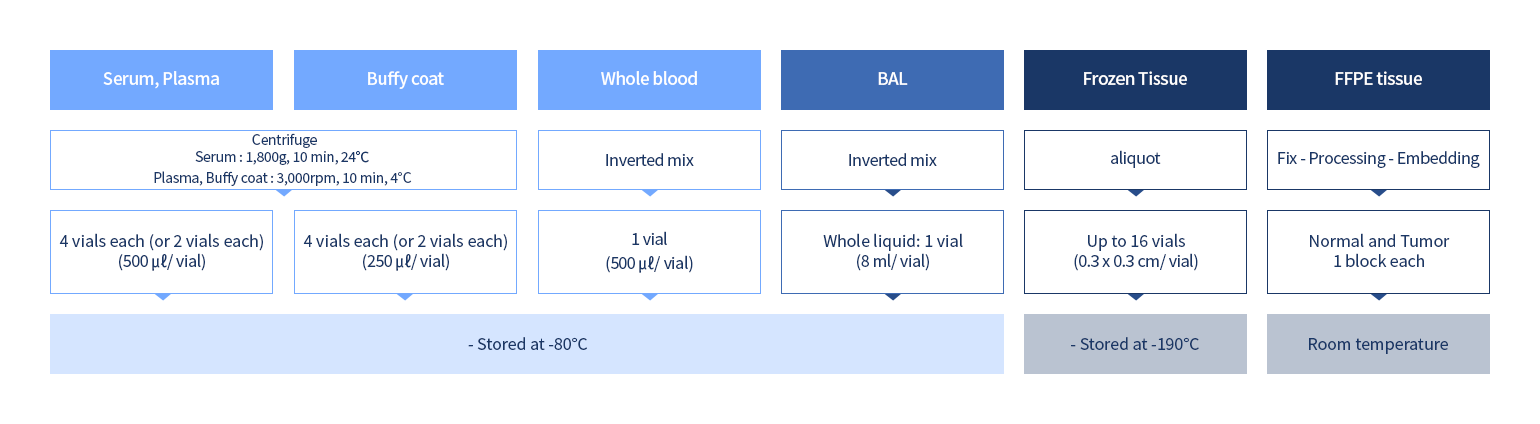Click the 500 µl/vial serum box
Viewport: 1540px width, 424px height.
click(x=161, y=252)
